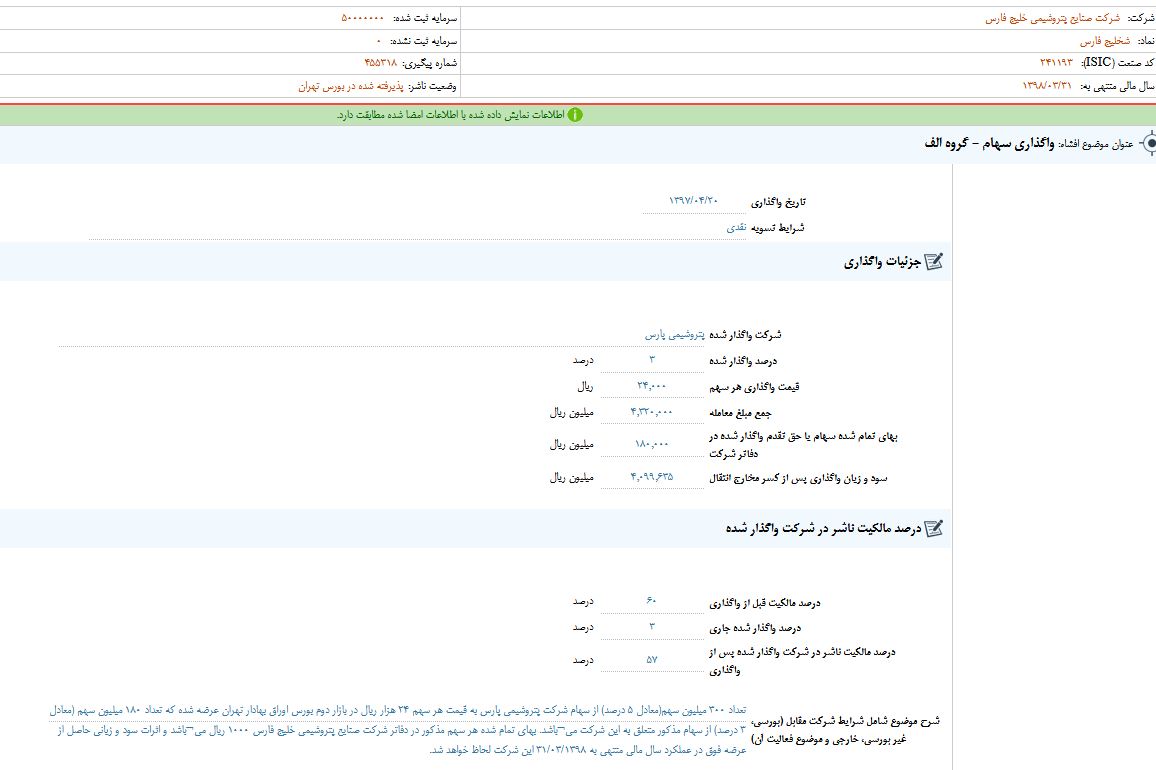Click the green info icon in the status banner
This screenshot has height=770, width=1156.
[575, 115]
